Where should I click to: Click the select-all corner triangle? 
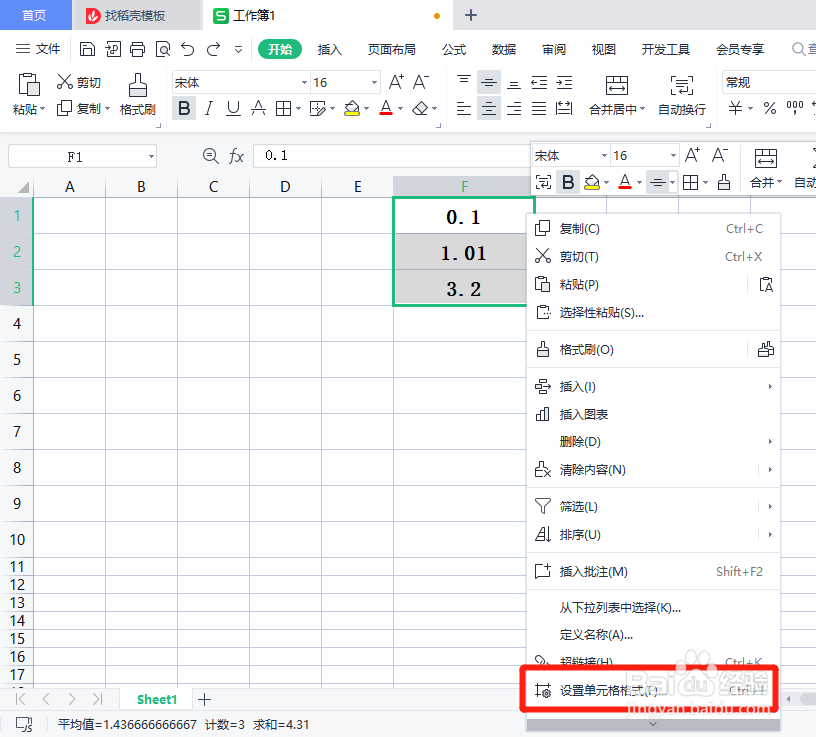tap(22, 187)
